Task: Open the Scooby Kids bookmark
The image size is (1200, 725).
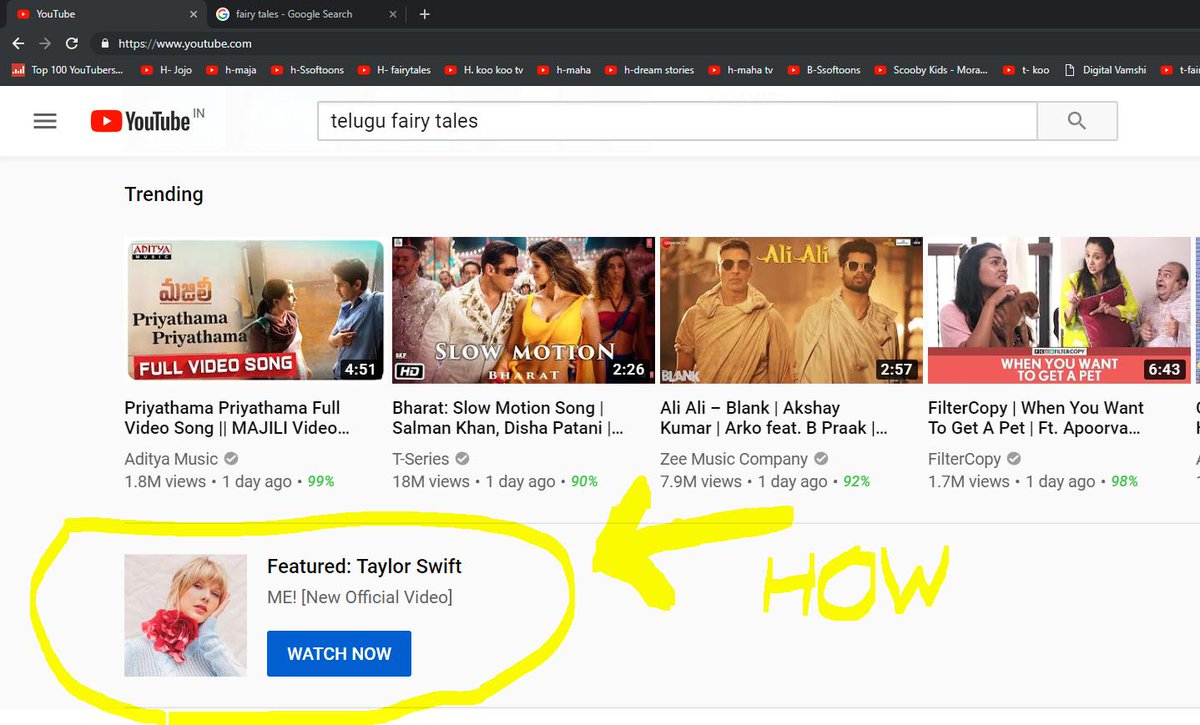Action: (x=931, y=70)
